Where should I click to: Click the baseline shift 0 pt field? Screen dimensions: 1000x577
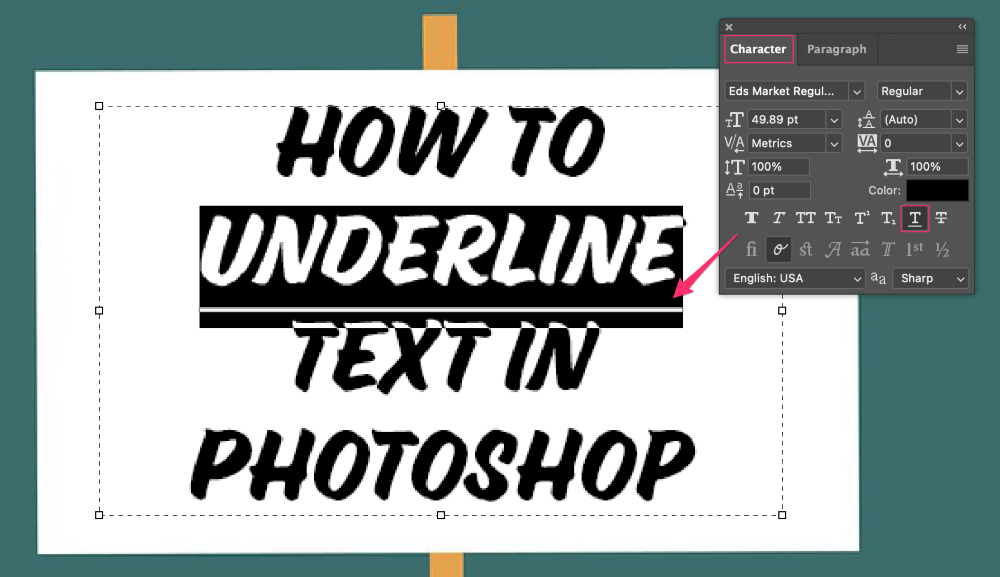pyautogui.click(x=779, y=190)
